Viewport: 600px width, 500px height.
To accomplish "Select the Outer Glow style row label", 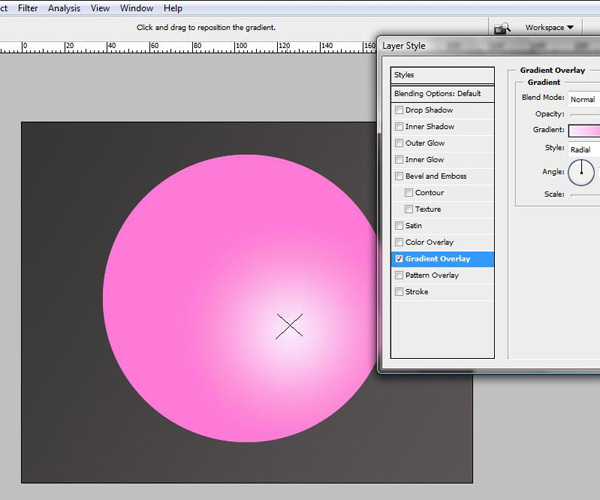I will 425,143.
